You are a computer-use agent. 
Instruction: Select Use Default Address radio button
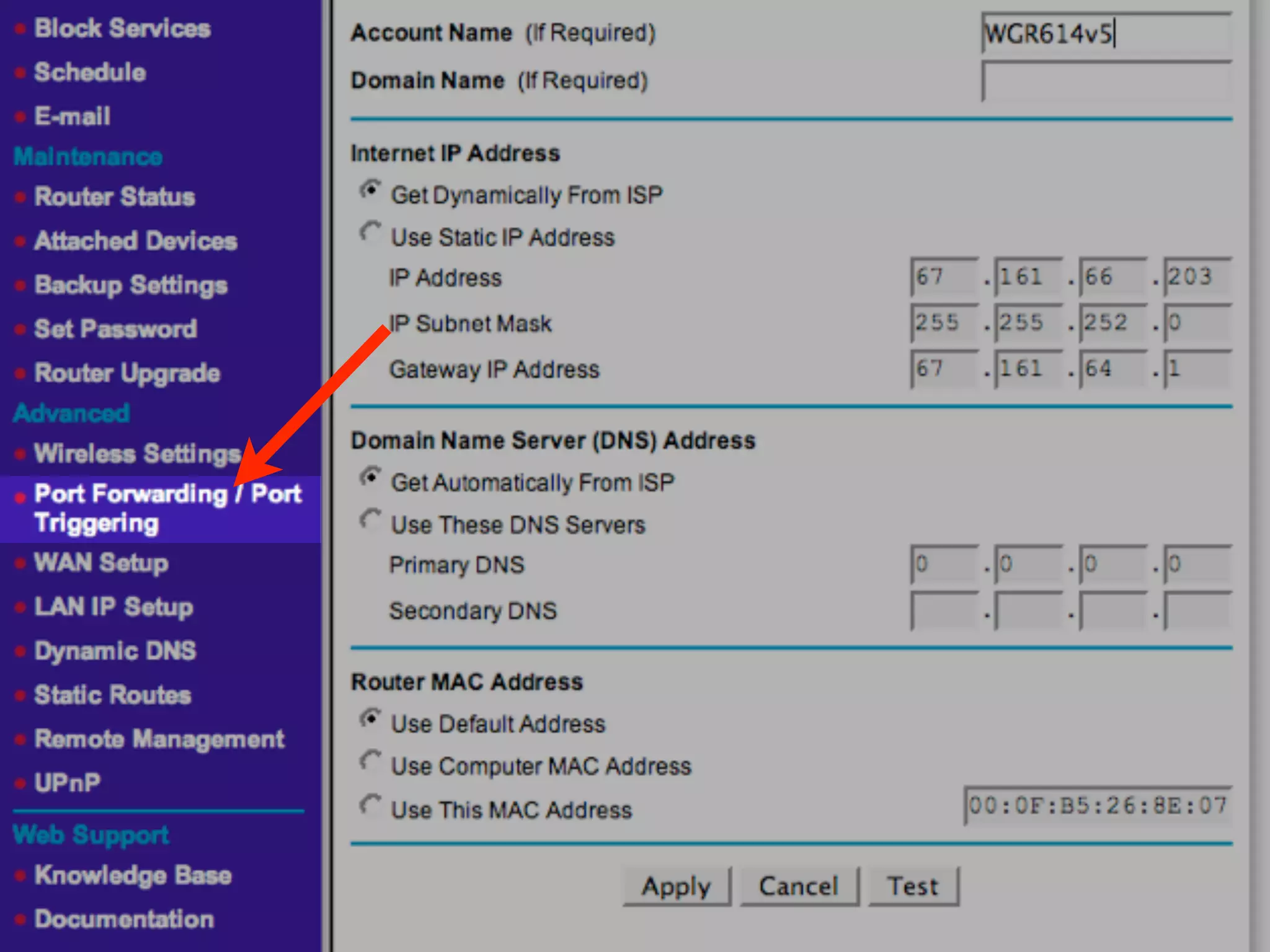click(x=370, y=719)
